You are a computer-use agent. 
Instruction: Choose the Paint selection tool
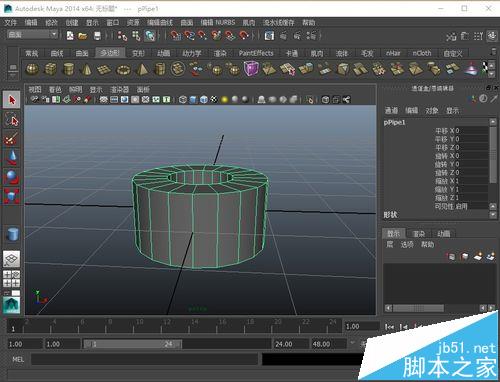click(12, 139)
